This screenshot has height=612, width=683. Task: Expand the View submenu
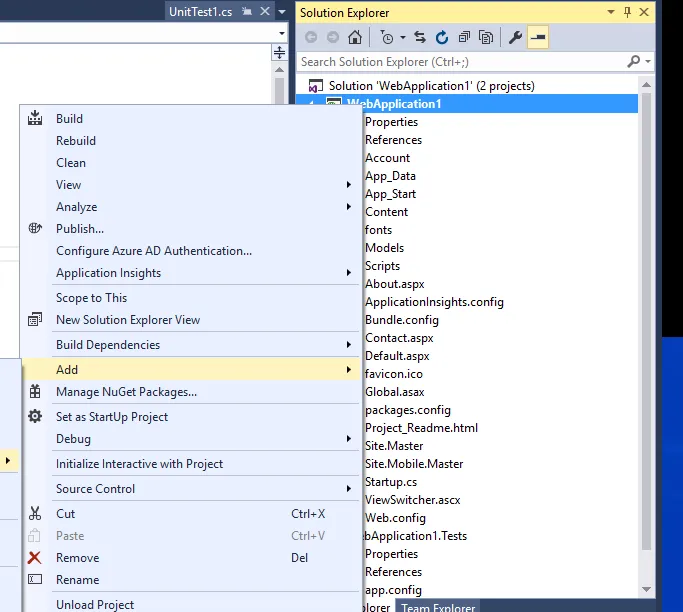point(191,185)
